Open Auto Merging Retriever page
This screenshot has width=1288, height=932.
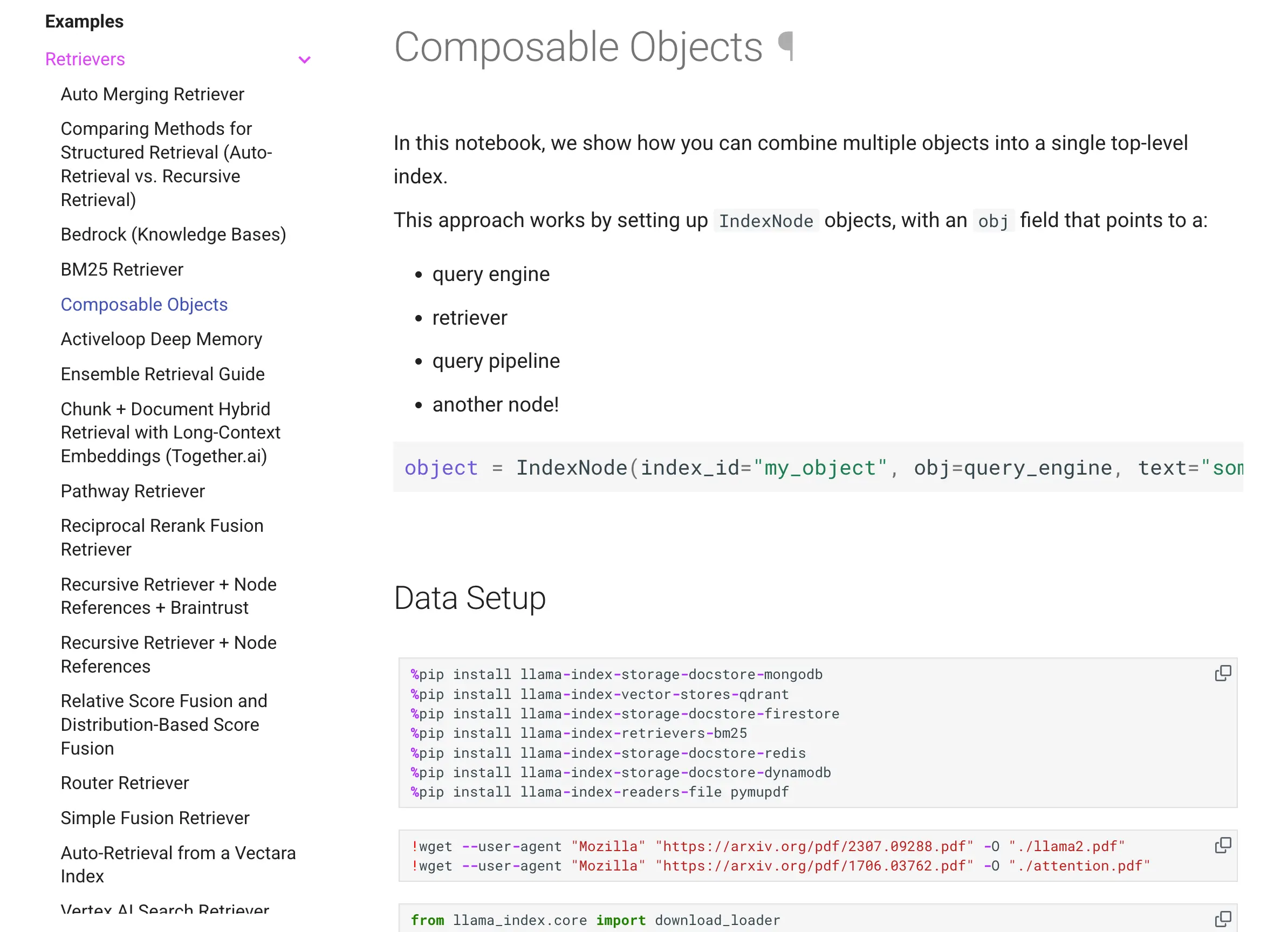152,94
